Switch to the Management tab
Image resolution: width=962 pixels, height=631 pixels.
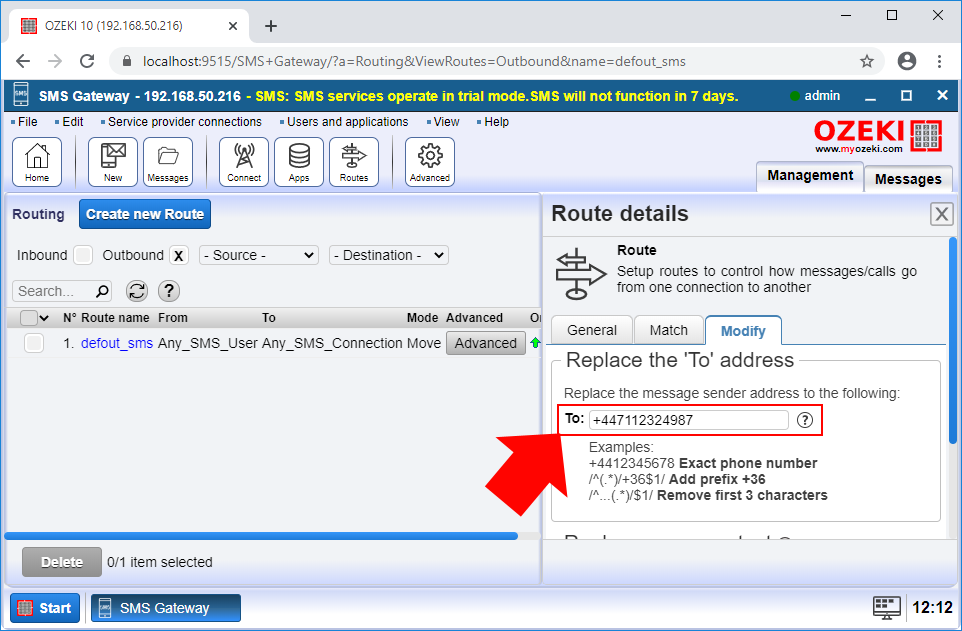pyautogui.click(x=810, y=176)
